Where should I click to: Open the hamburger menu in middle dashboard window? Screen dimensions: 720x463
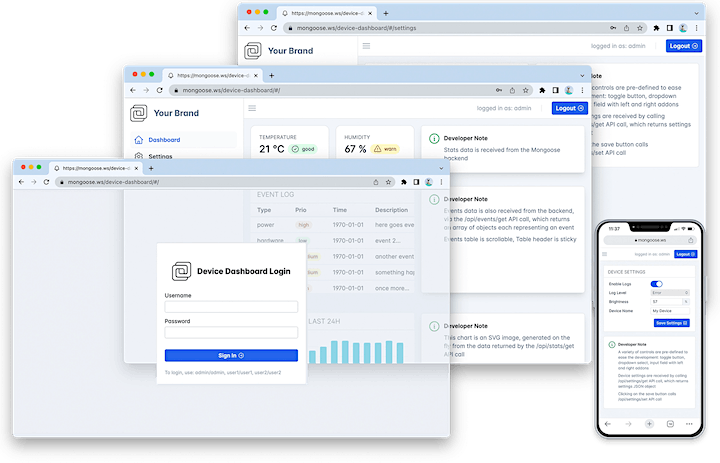(x=252, y=108)
